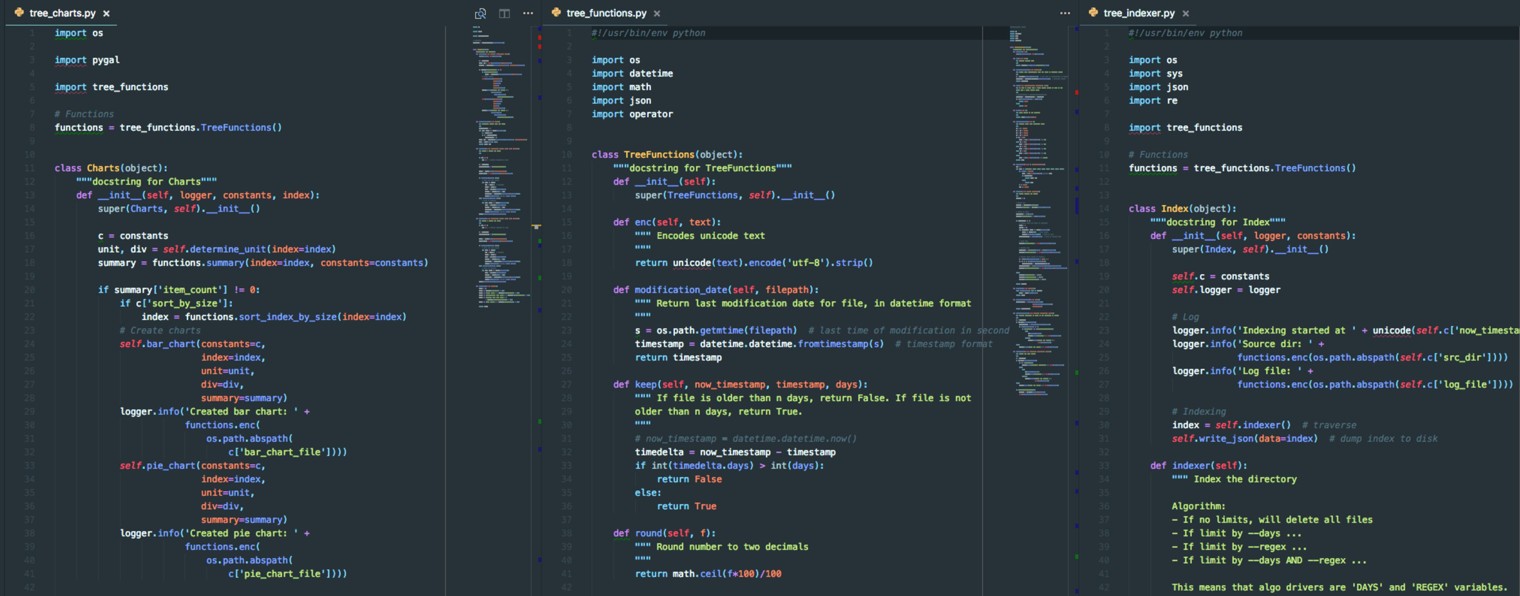The height and width of the screenshot is (596, 1520).
Task: Click 'timedelta = now_timestamp - timestamp' line
Action: tap(735, 452)
